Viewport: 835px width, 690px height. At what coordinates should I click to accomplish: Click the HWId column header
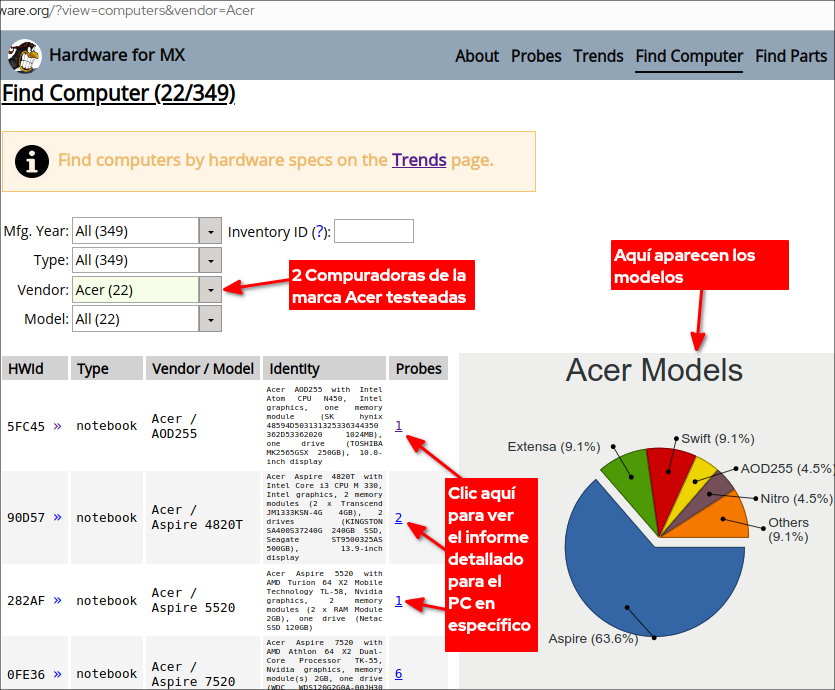point(35,368)
